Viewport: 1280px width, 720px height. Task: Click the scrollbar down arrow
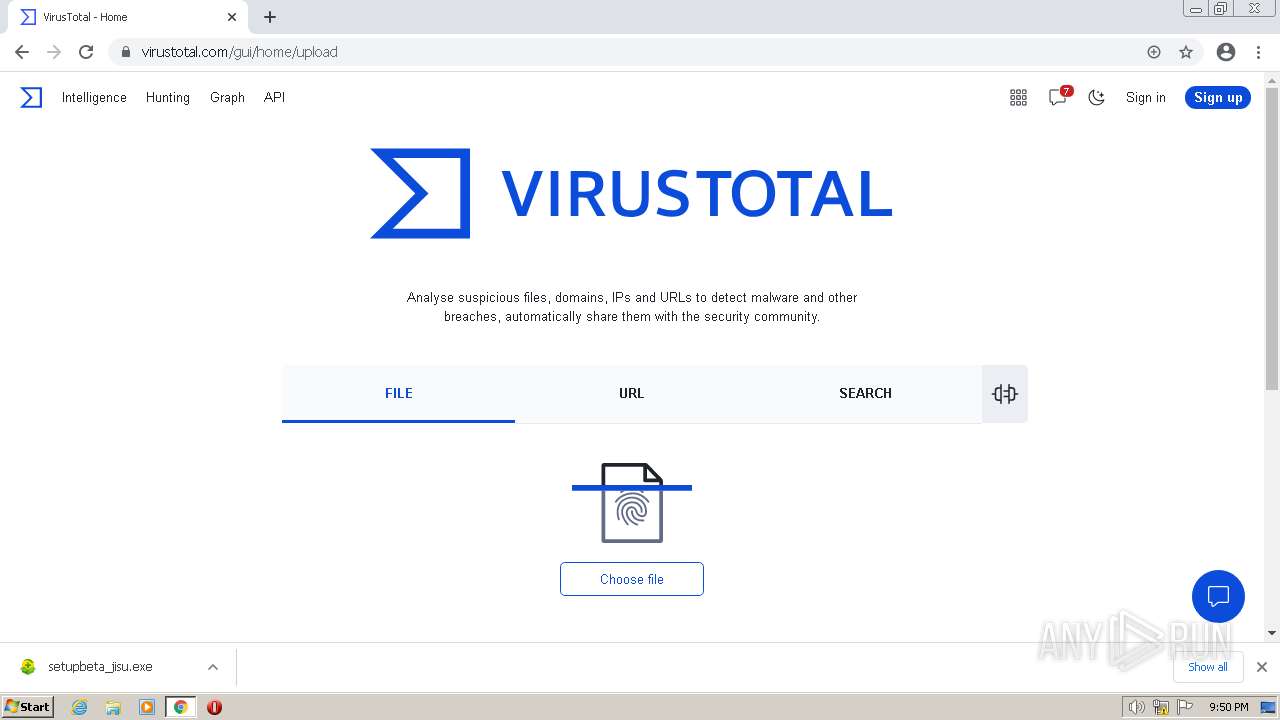[1272, 633]
